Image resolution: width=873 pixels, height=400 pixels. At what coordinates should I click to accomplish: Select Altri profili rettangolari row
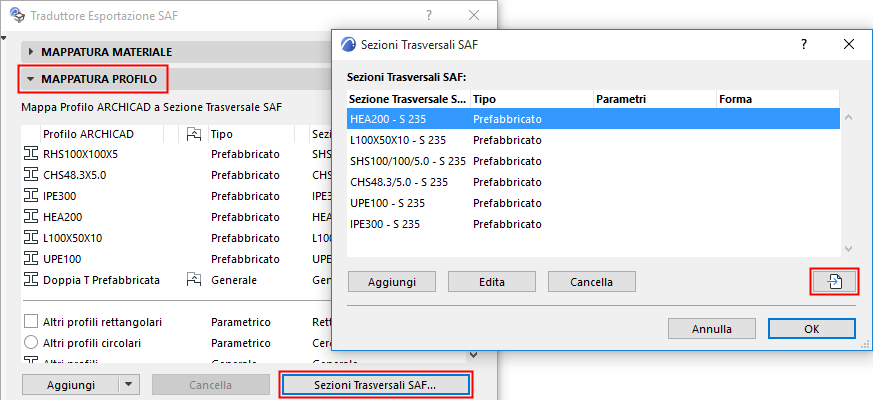pos(177,322)
